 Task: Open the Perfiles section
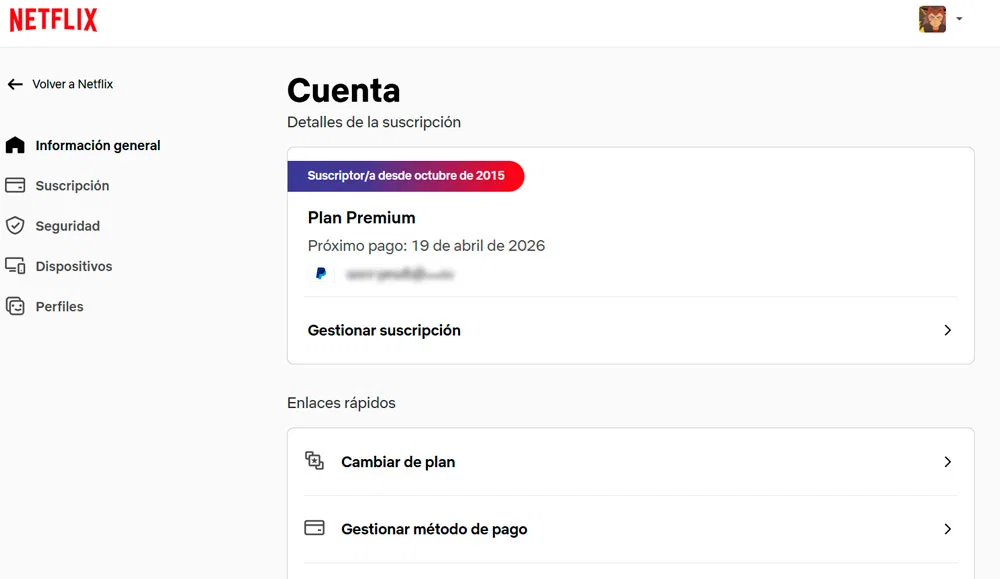click(59, 307)
